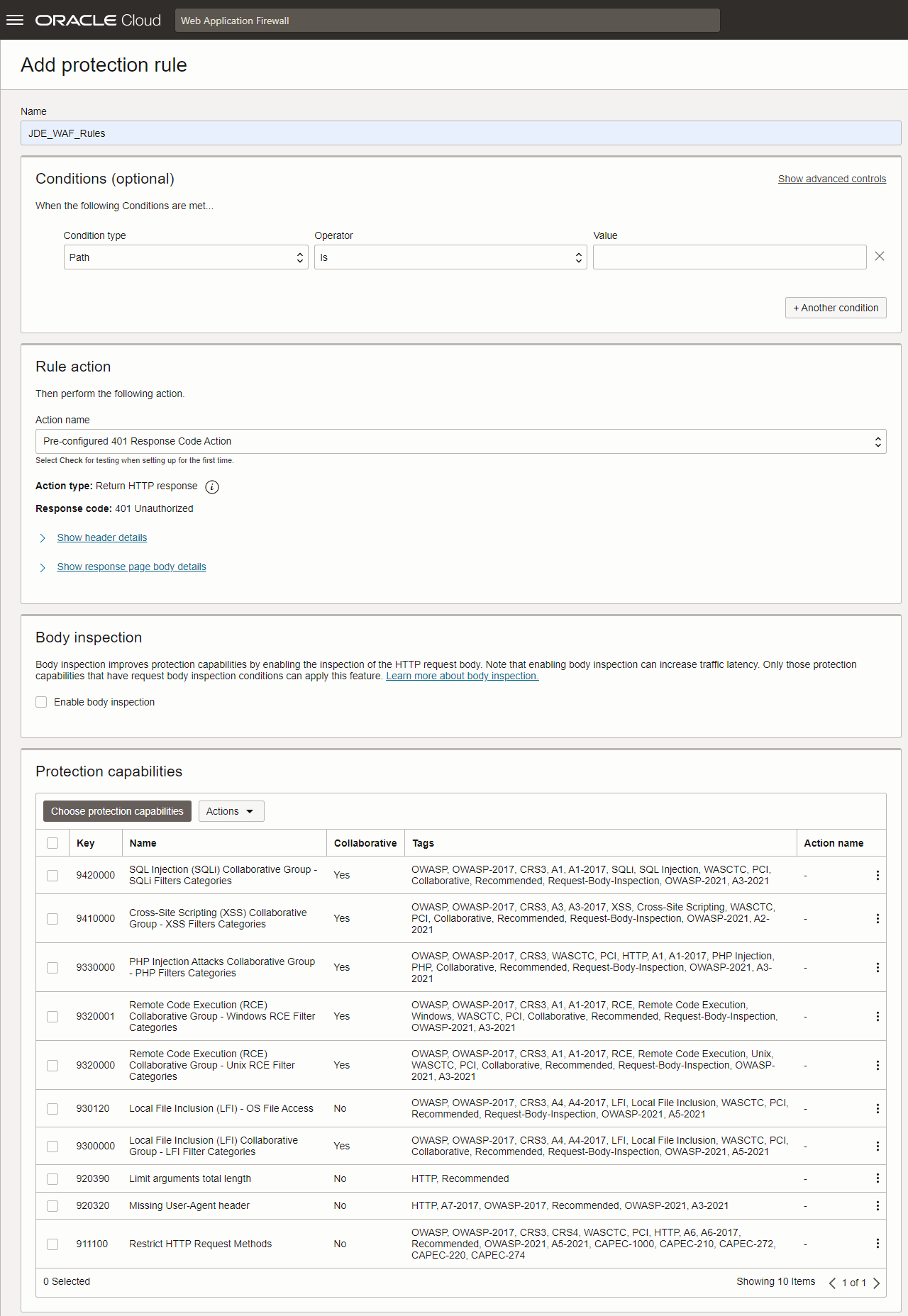Open the Action name dropdown
The width and height of the screenshot is (908, 1316).
click(461, 441)
